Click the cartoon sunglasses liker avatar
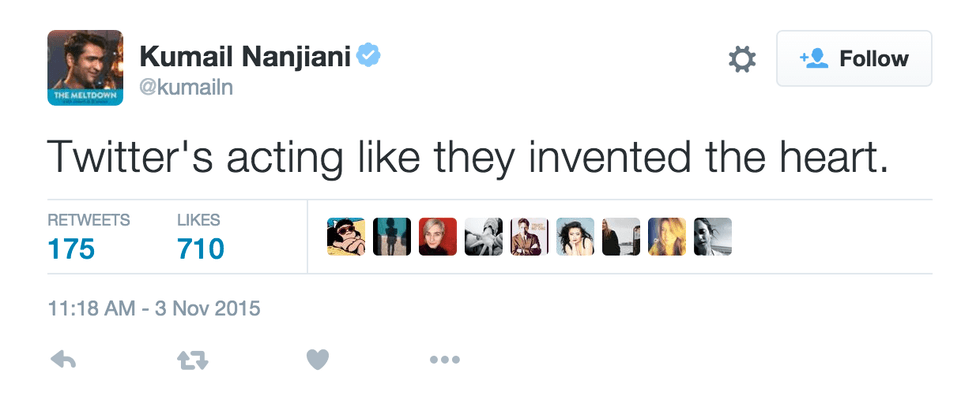This screenshot has width=980, height=407. click(346, 237)
